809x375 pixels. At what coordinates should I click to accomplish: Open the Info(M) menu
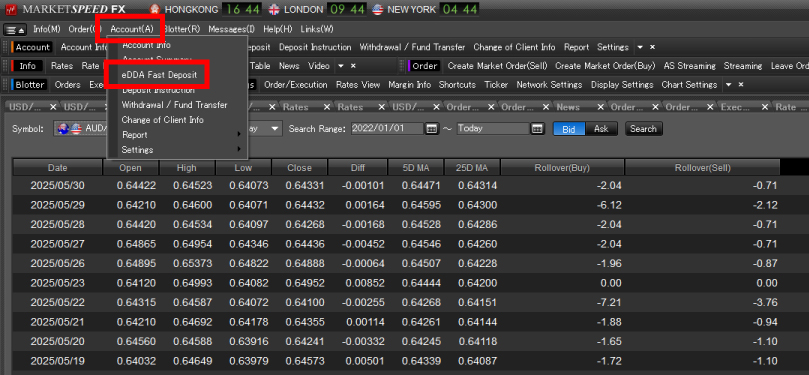(x=46, y=29)
